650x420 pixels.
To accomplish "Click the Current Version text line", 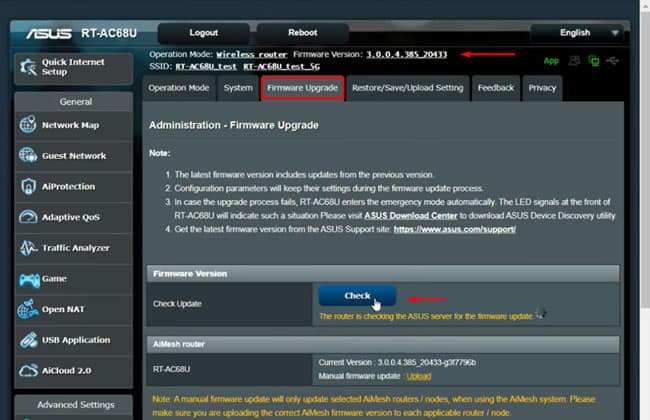I will coord(397,362).
